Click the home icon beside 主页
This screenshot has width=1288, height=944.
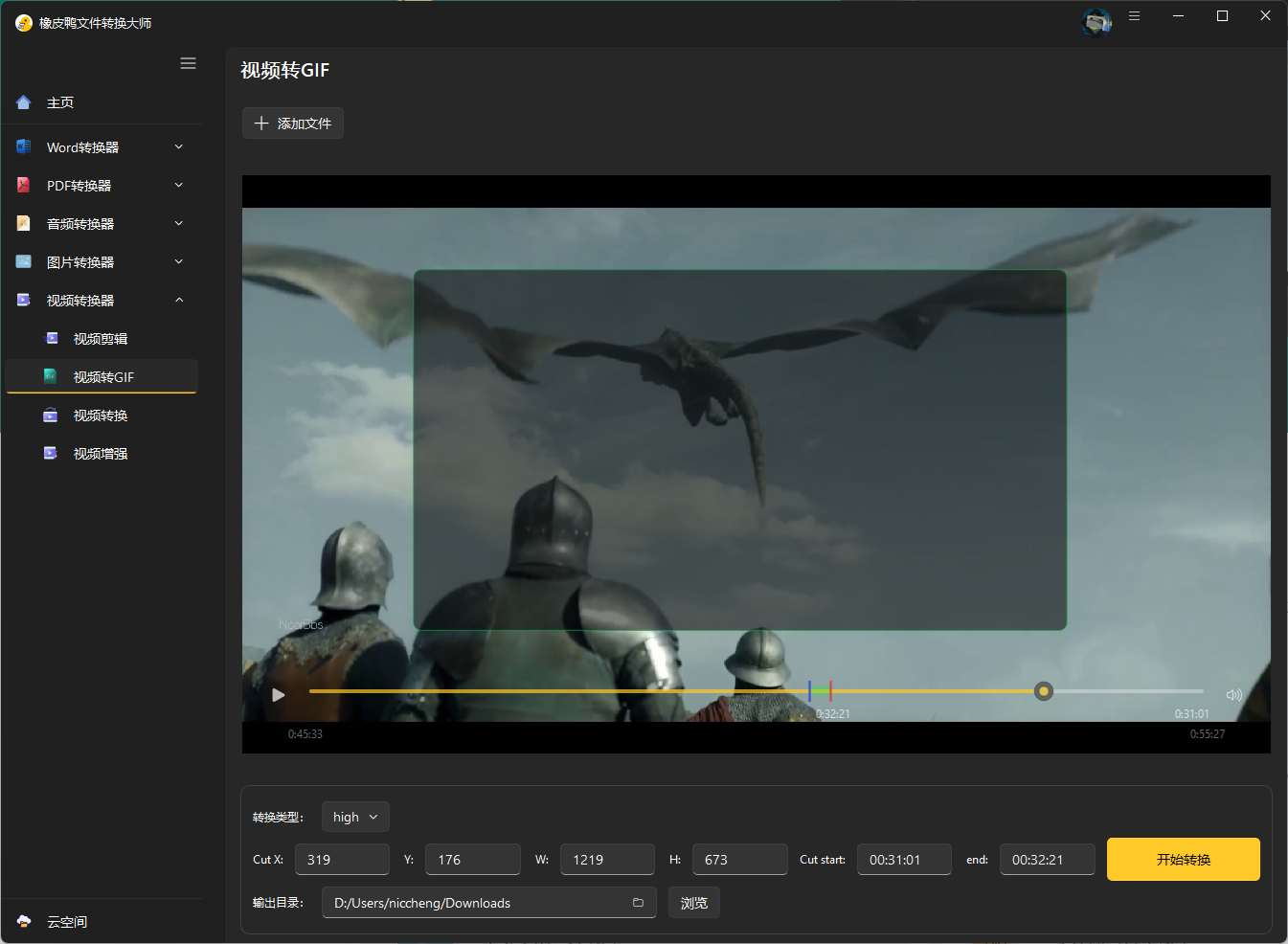pos(24,102)
